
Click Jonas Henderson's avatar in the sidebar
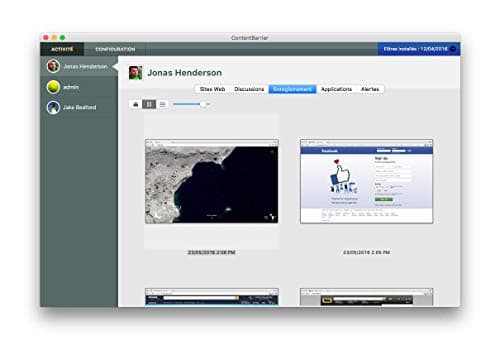(53, 66)
